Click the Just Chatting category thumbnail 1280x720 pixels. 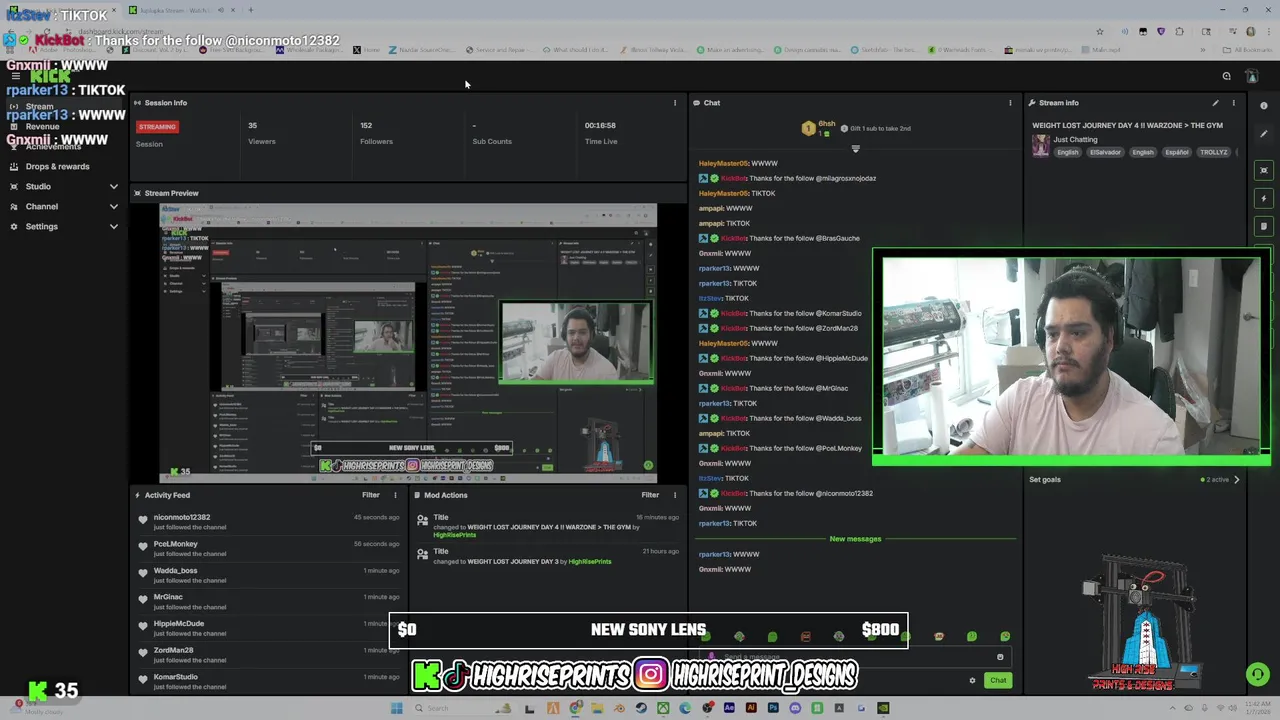coord(1041,146)
